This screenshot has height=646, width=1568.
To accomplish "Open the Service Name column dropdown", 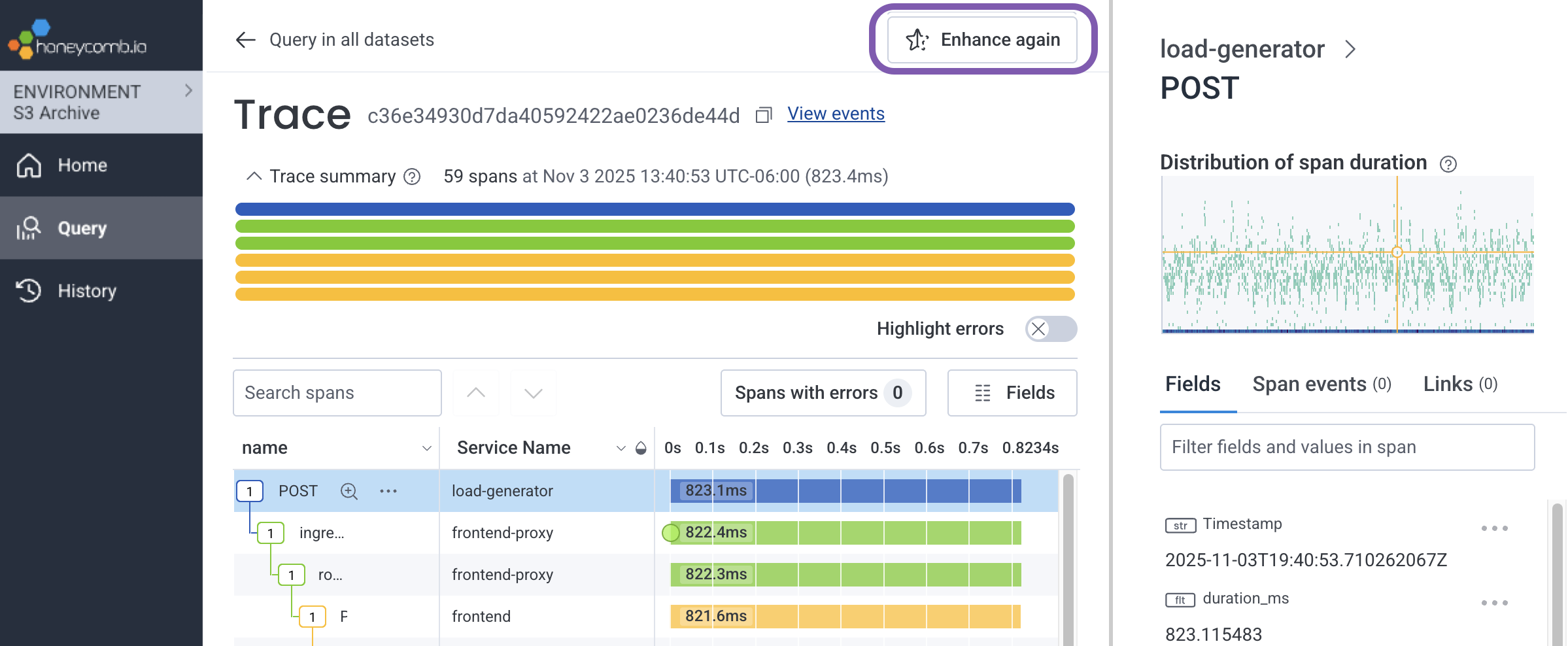I will (x=621, y=448).
